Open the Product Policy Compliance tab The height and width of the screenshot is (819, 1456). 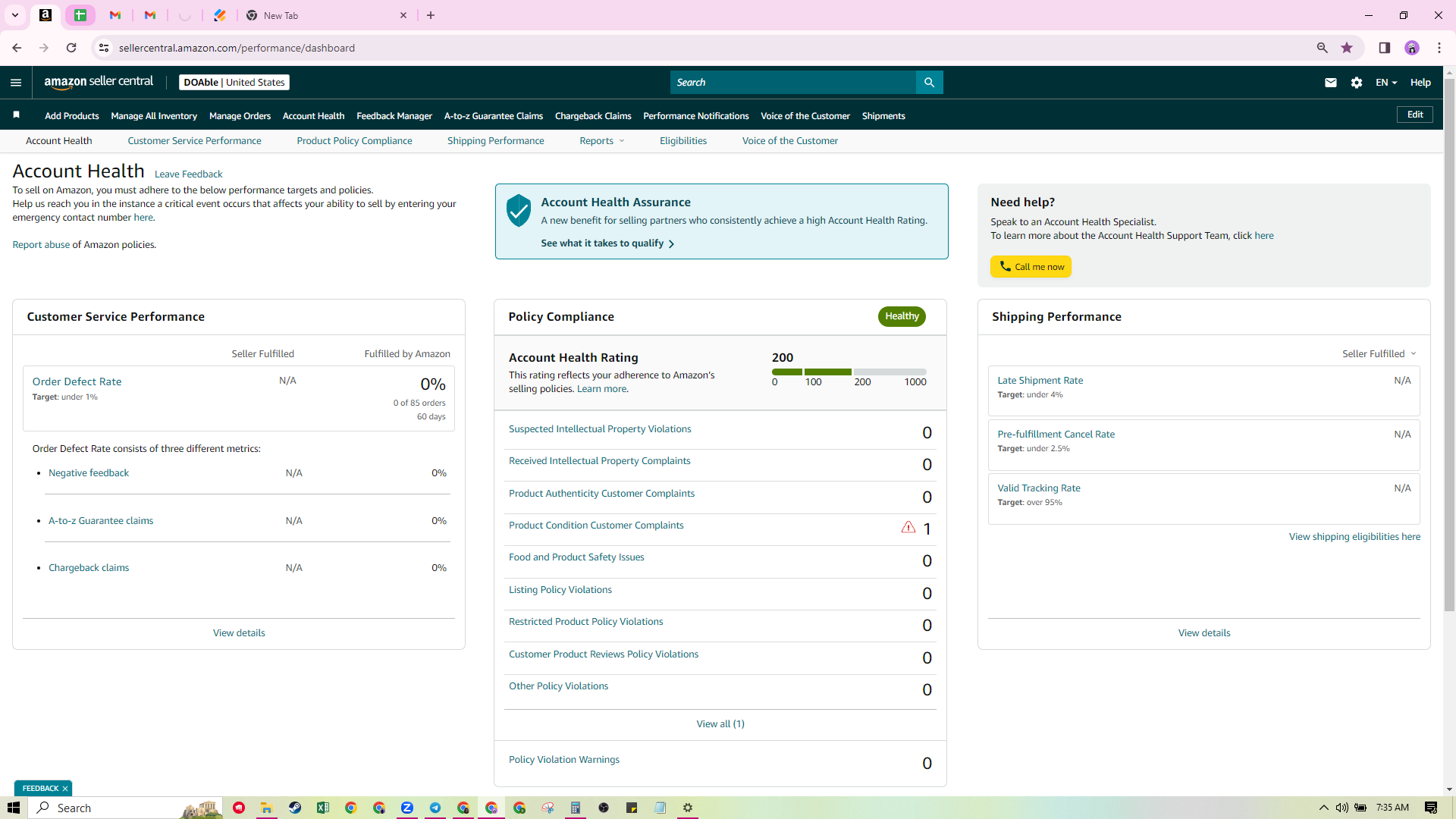tap(354, 141)
